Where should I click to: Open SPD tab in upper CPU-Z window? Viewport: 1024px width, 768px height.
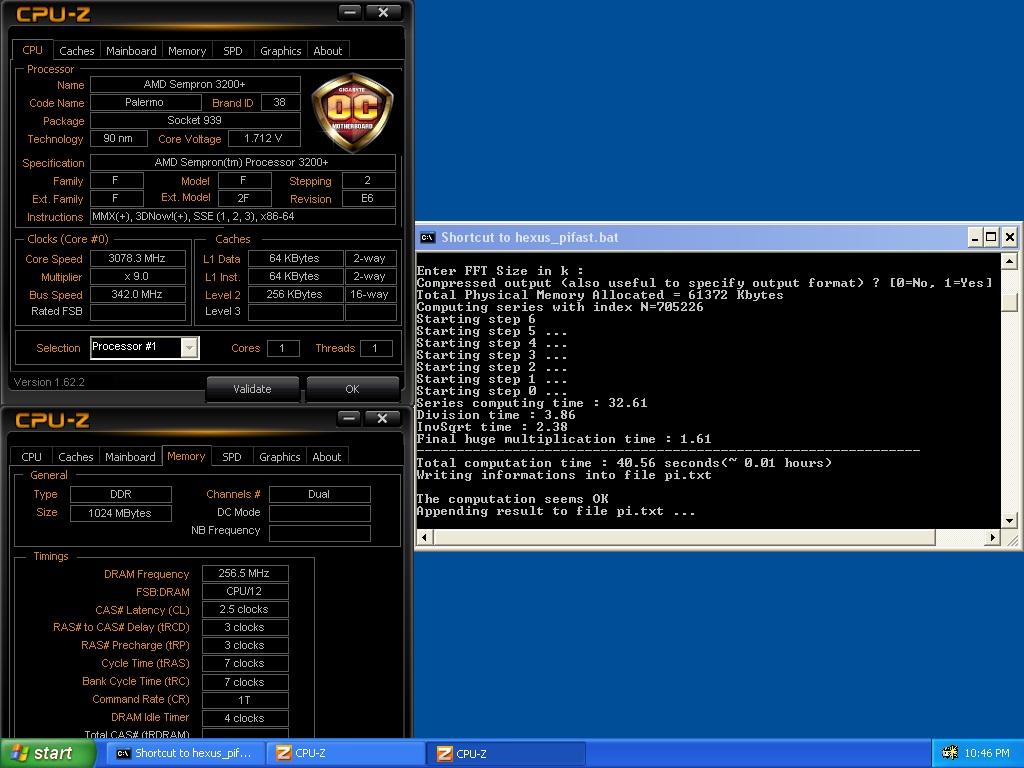(232, 51)
